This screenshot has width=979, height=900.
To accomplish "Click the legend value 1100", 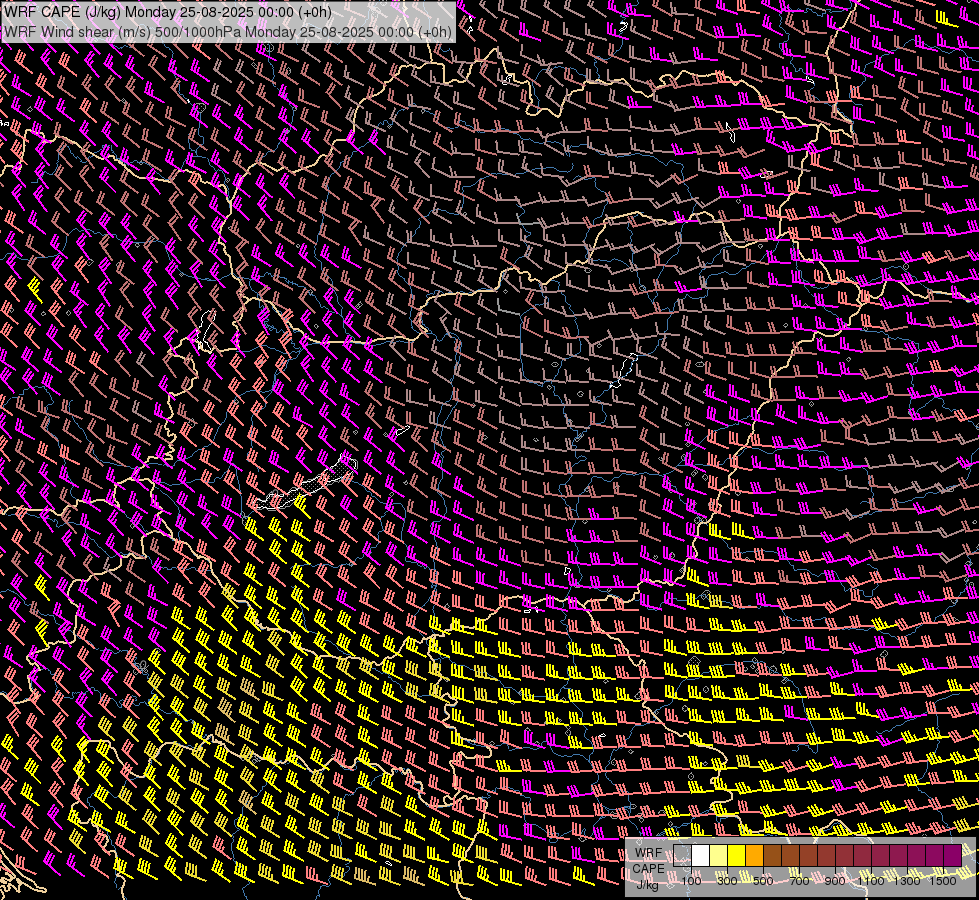I will [x=871, y=881].
